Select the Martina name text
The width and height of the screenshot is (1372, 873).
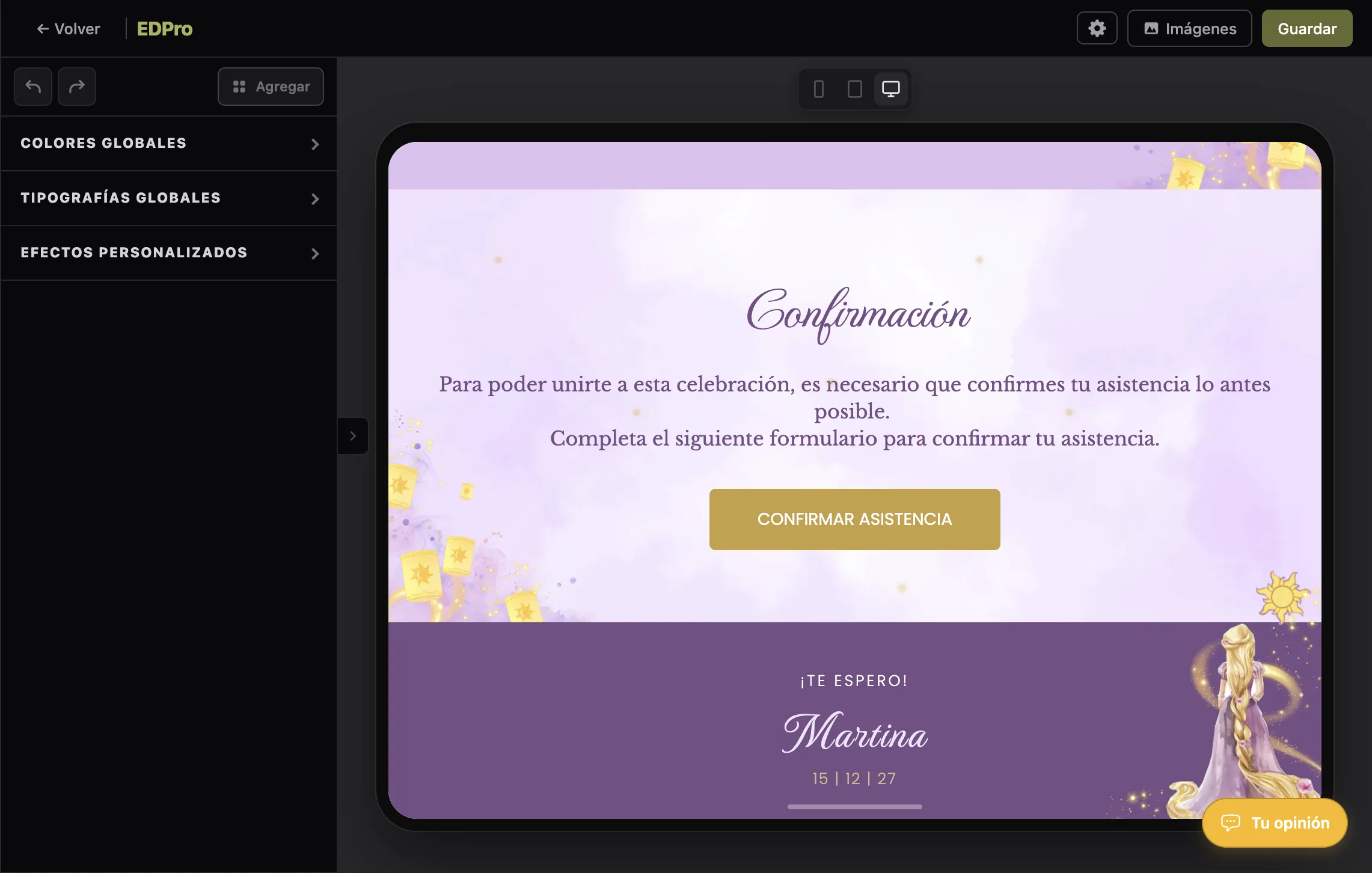click(854, 733)
